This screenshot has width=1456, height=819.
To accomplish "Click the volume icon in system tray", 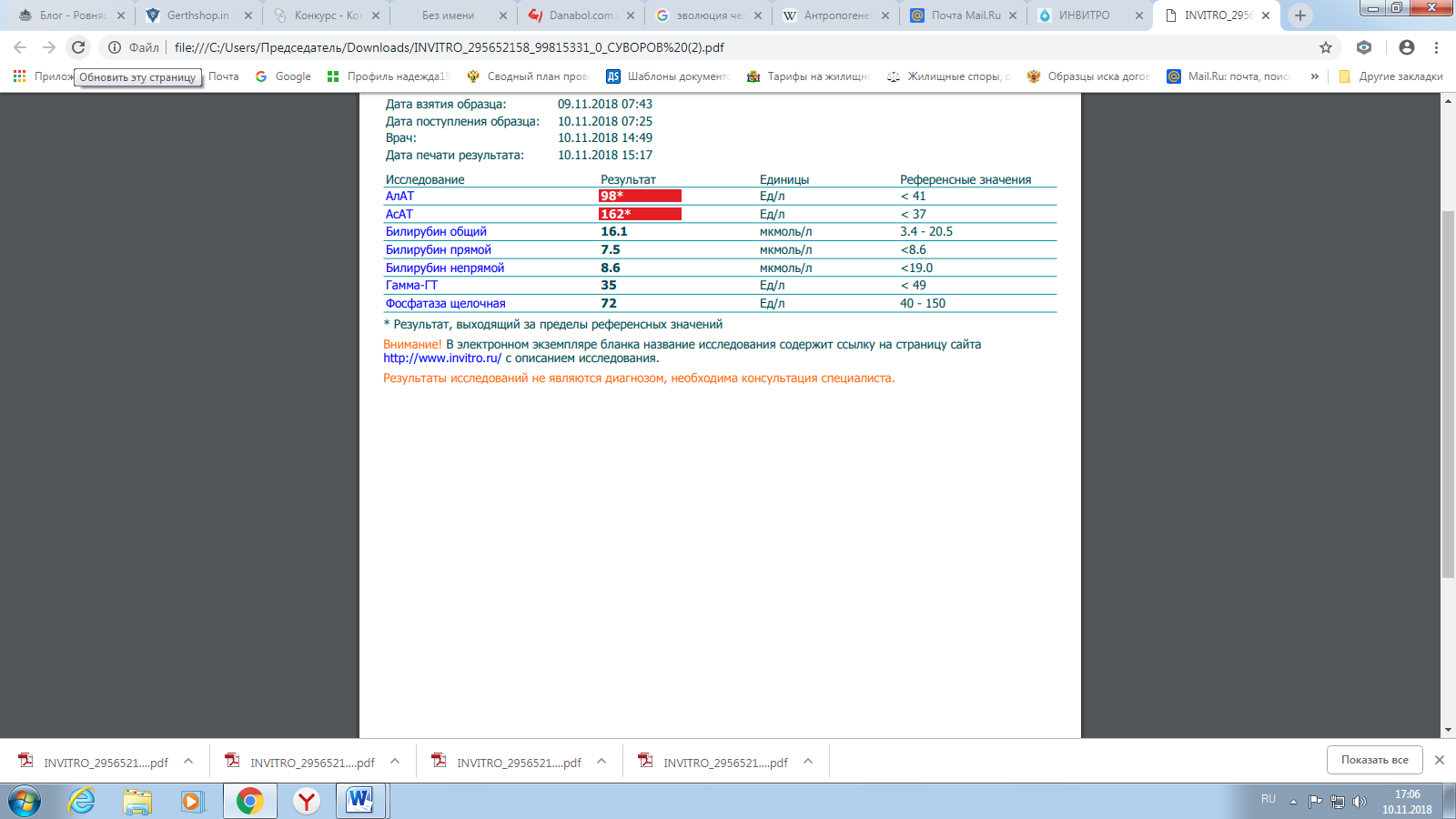I will (1360, 802).
